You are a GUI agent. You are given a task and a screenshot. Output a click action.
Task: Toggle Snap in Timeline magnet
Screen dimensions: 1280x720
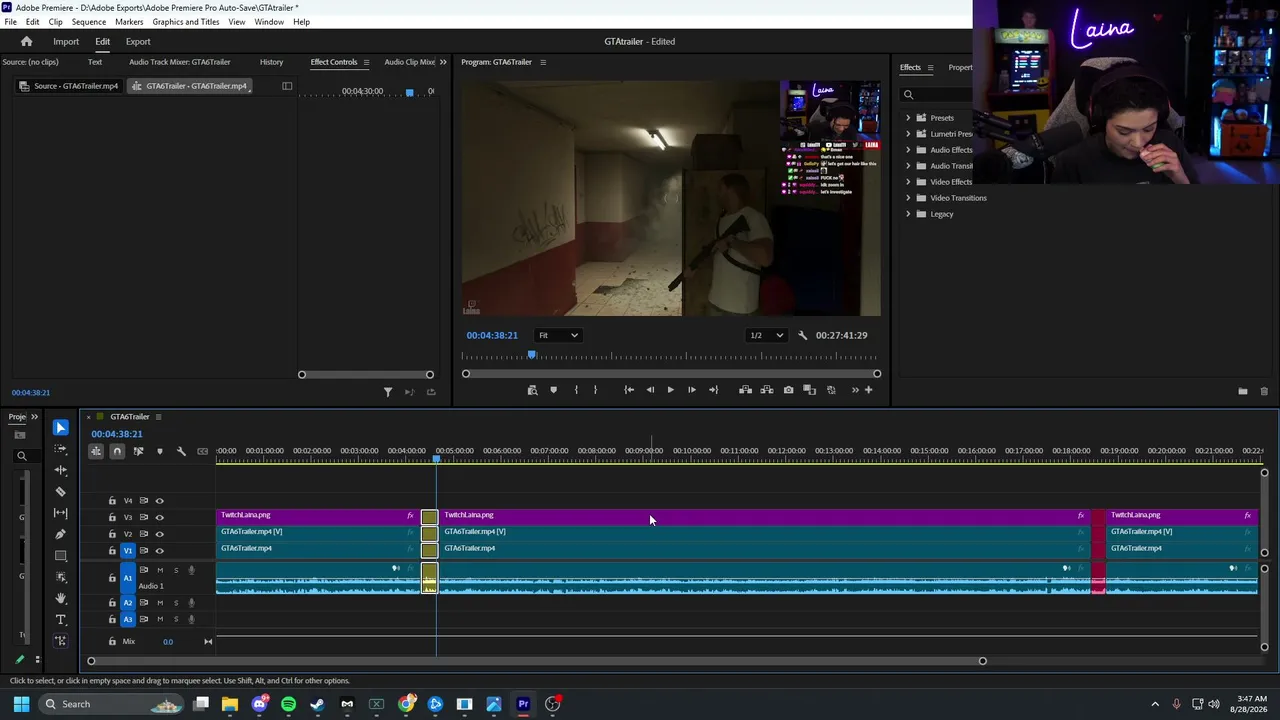(x=117, y=451)
